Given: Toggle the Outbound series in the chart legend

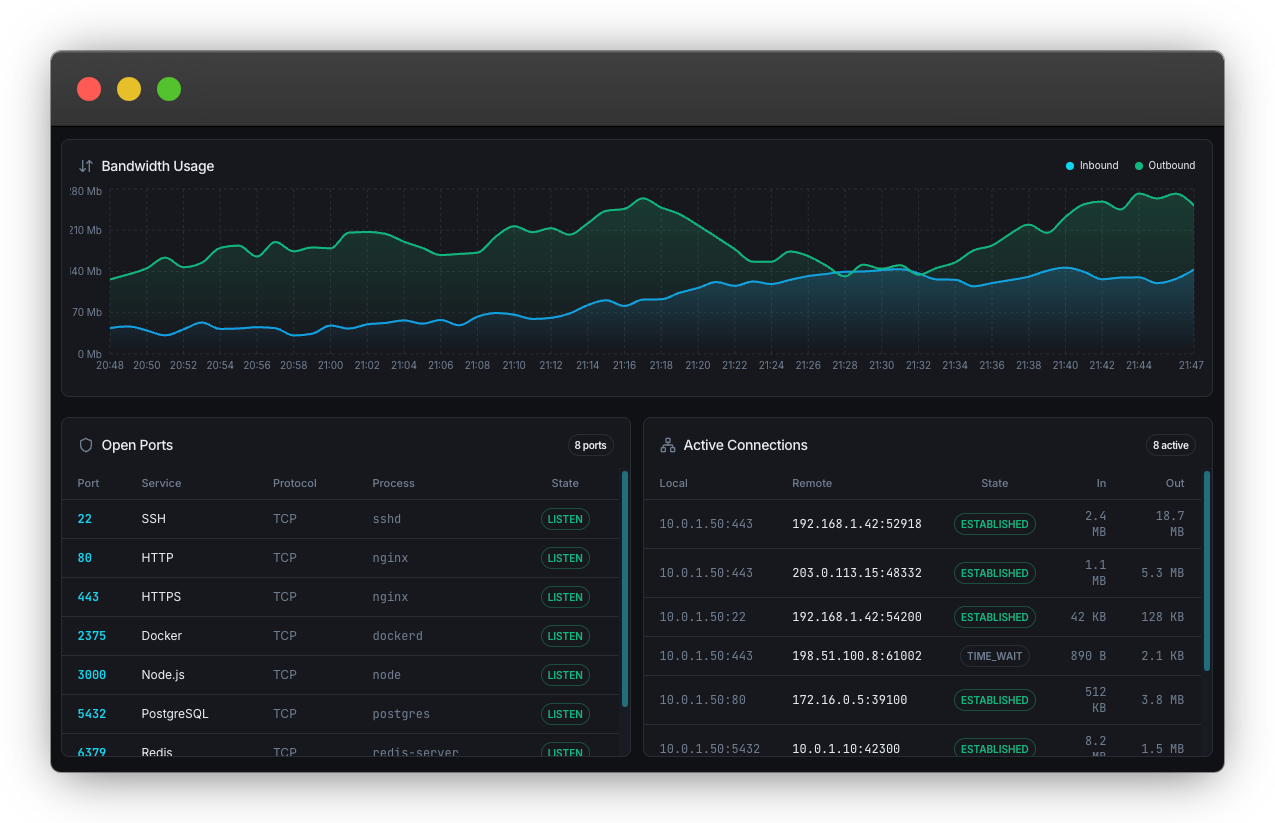Looking at the screenshot, I should click(1164, 165).
